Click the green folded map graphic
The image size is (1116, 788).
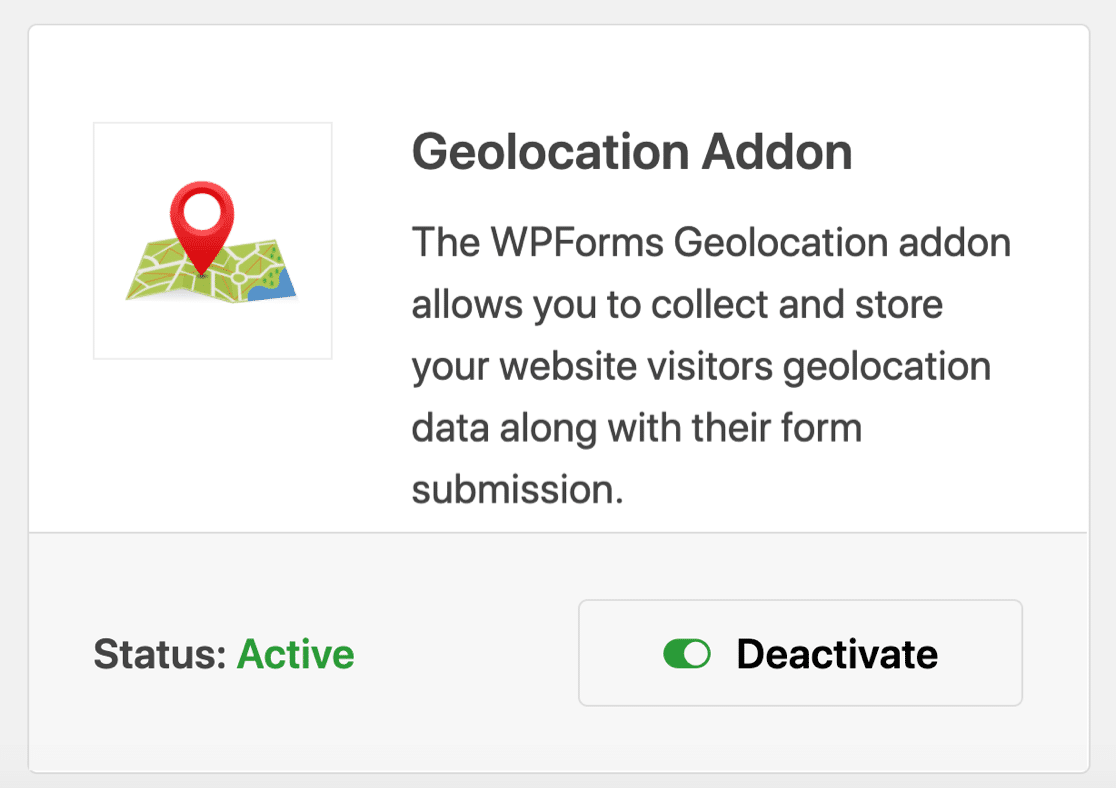coord(175,272)
